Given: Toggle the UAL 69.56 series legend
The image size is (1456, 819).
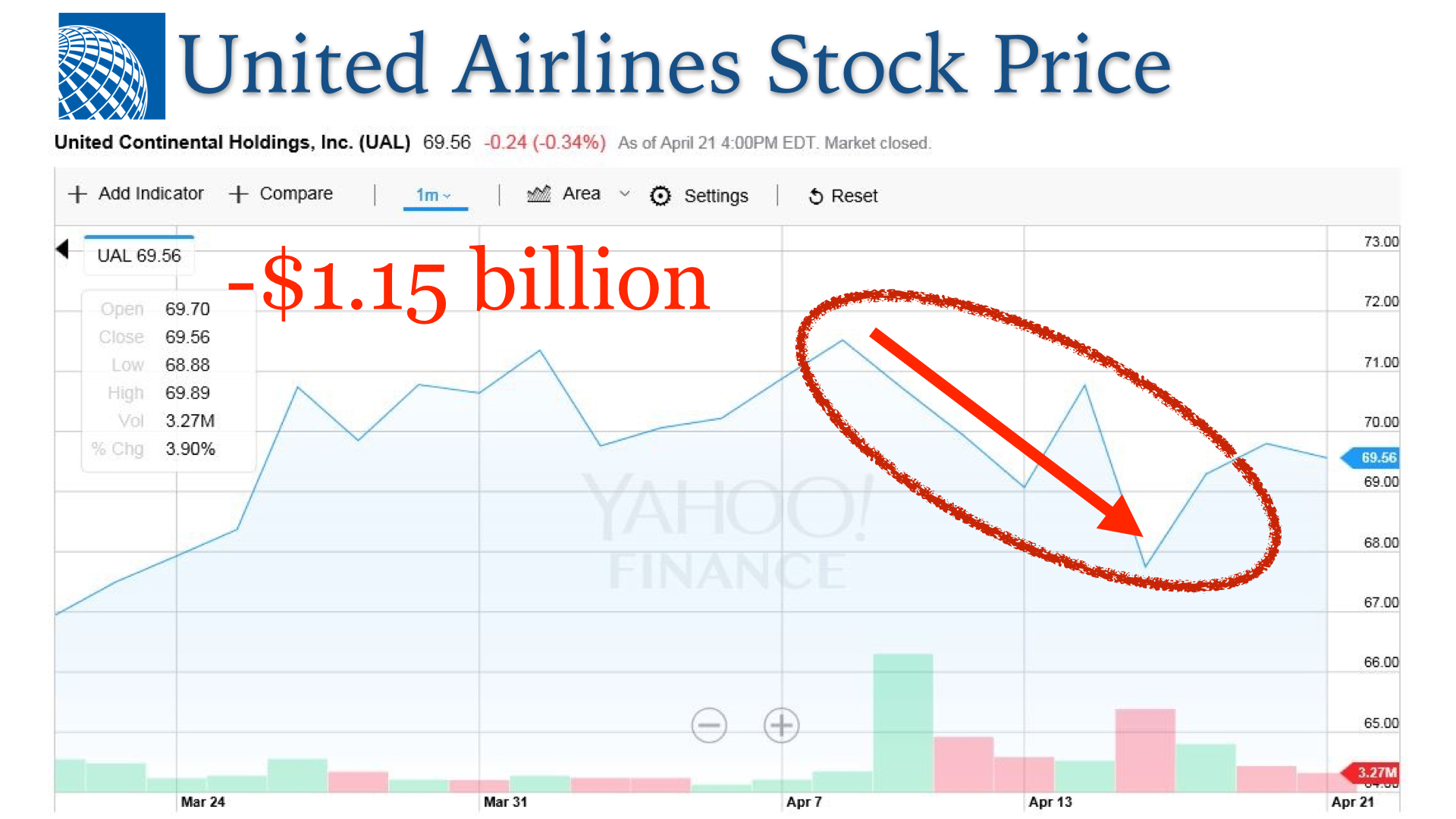Looking at the screenshot, I should tap(139, 256).
